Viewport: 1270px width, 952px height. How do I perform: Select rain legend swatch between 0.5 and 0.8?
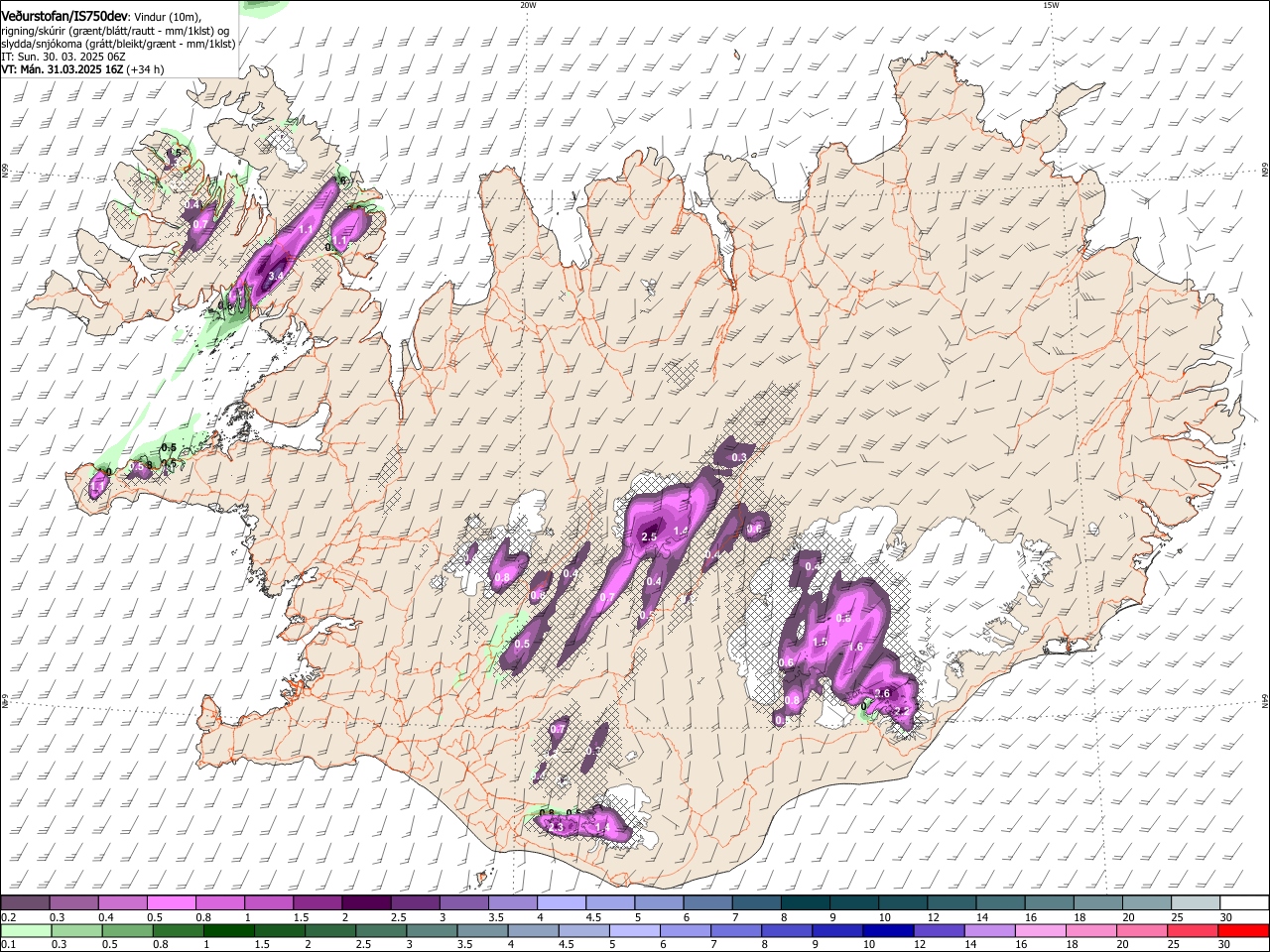click(x=126, y=930)
